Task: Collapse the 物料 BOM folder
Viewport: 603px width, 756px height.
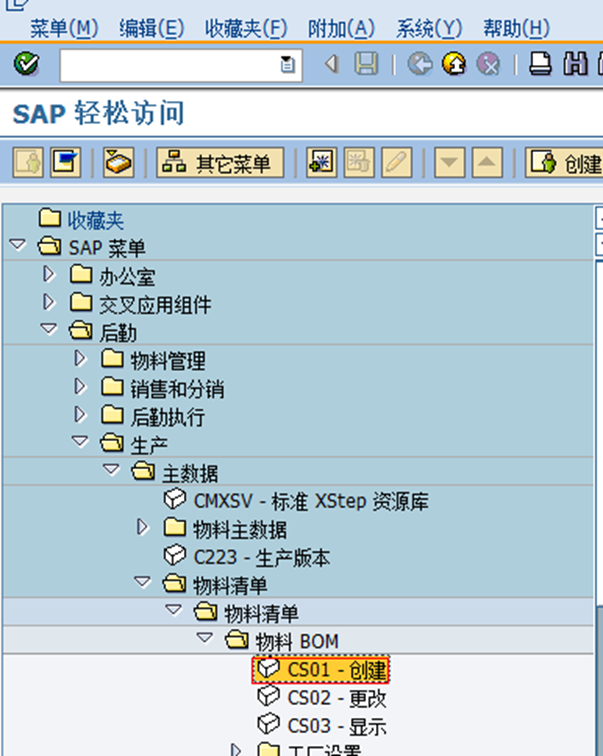Action: [205, 638]
